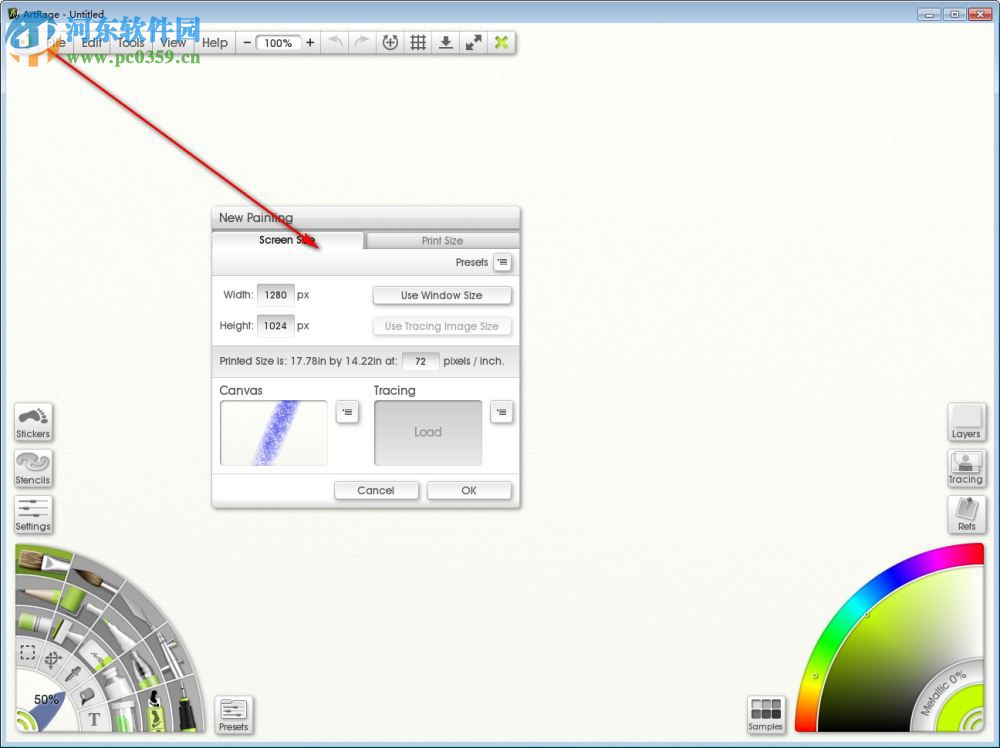Select the Color Sampler eyedropper tool
The image size is (1000, 748).
click(73, 674)
